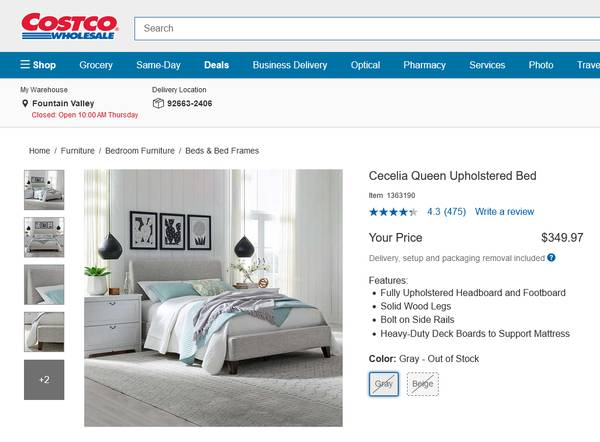Open the delivery info question mark icon
600x442 pixels.
coord(551,258)
